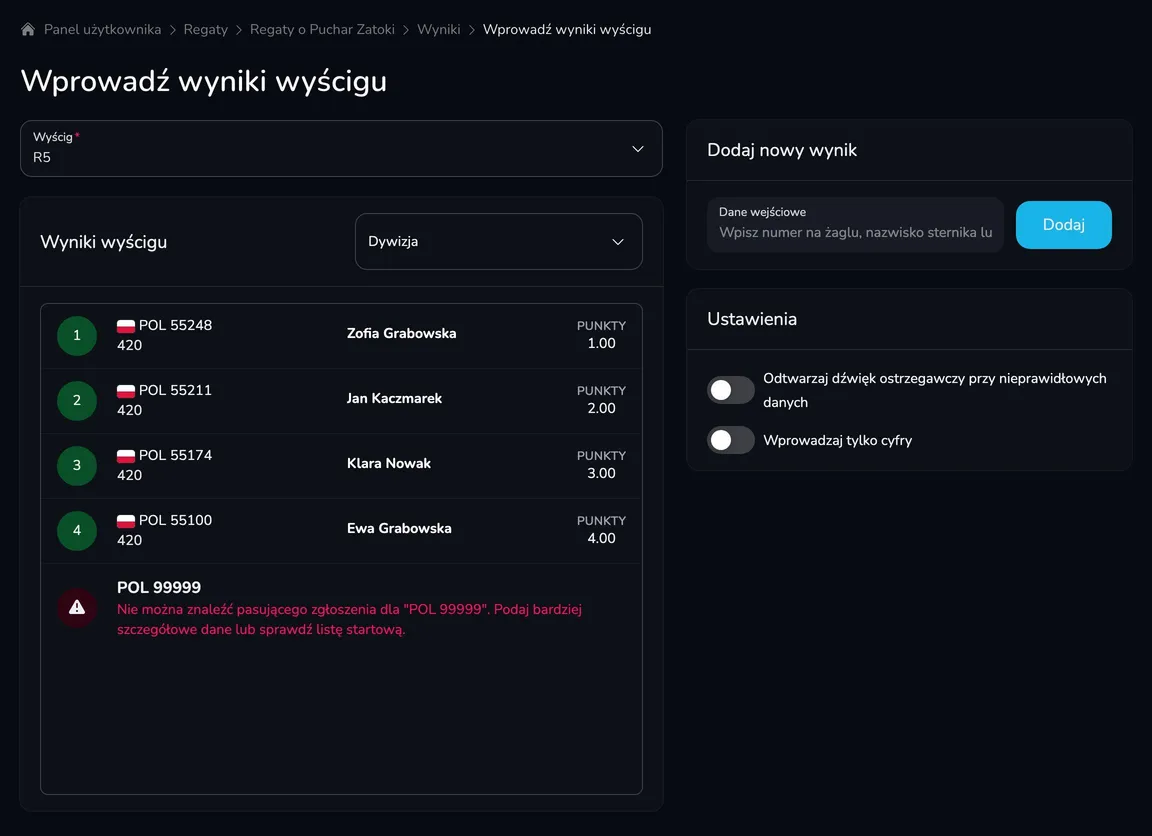Click the Wprowadzaj tylko cyfry label
Viewport: 1152px width, 836px height.
838,440
